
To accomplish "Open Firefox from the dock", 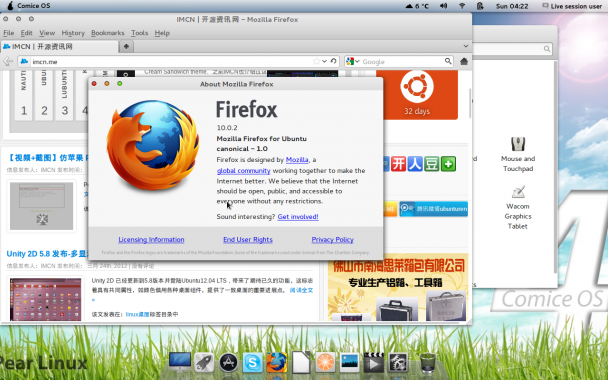I will [276, 363].
